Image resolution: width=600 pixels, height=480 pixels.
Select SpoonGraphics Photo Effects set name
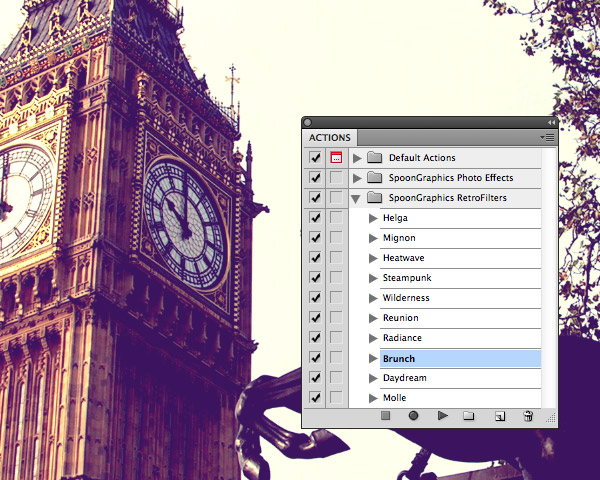click(451, 178)
